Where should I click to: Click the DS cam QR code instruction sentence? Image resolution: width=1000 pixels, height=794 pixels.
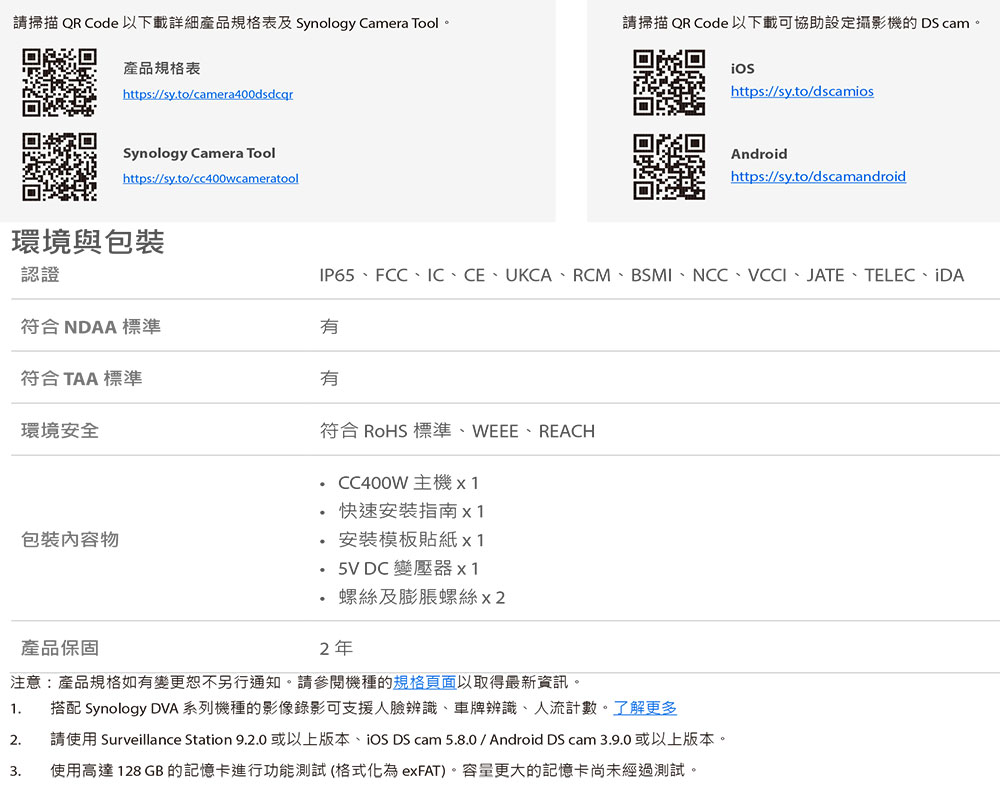tap(802, 23)
